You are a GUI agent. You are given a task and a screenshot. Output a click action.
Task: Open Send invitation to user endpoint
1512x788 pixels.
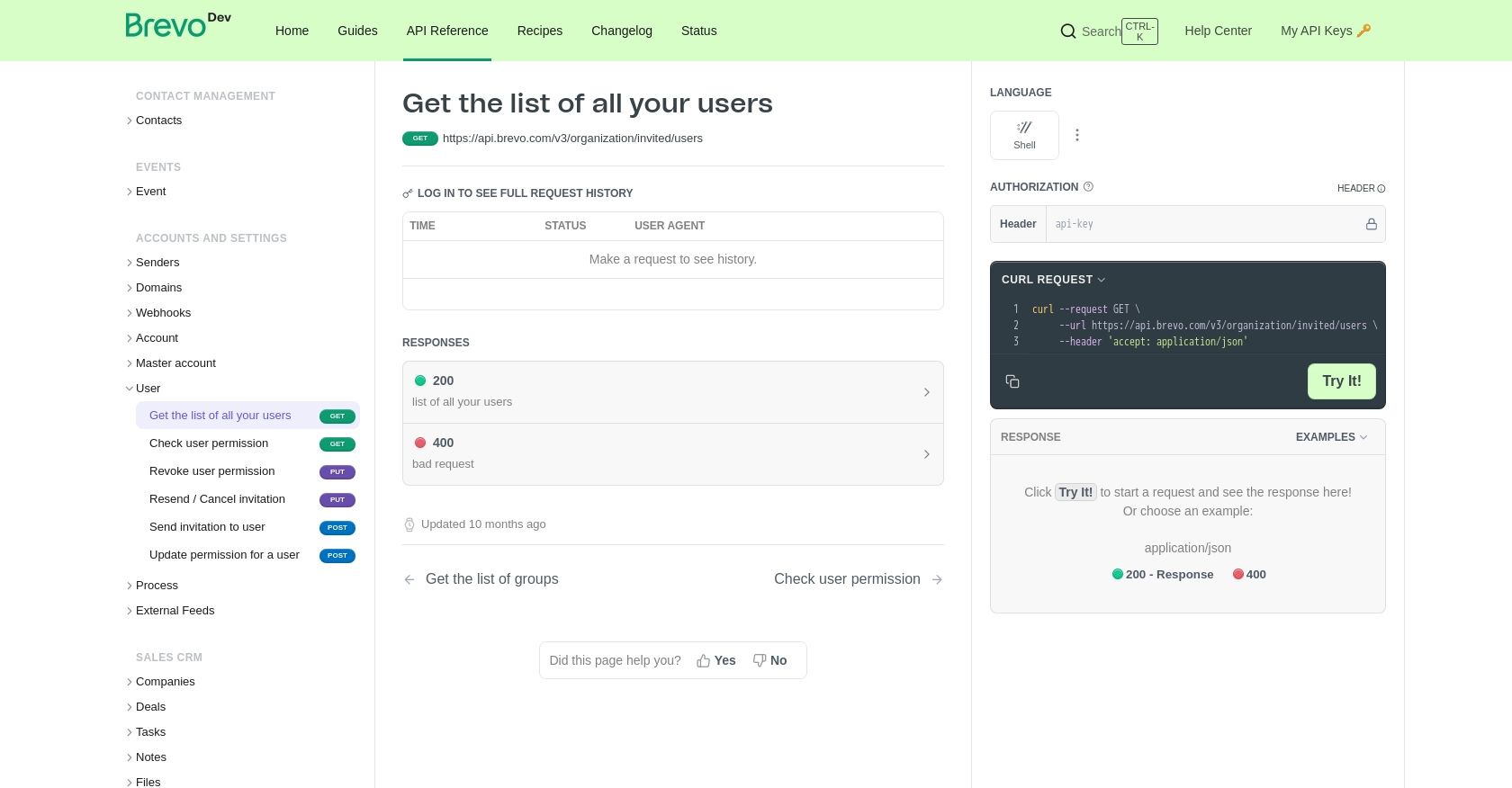247,527
